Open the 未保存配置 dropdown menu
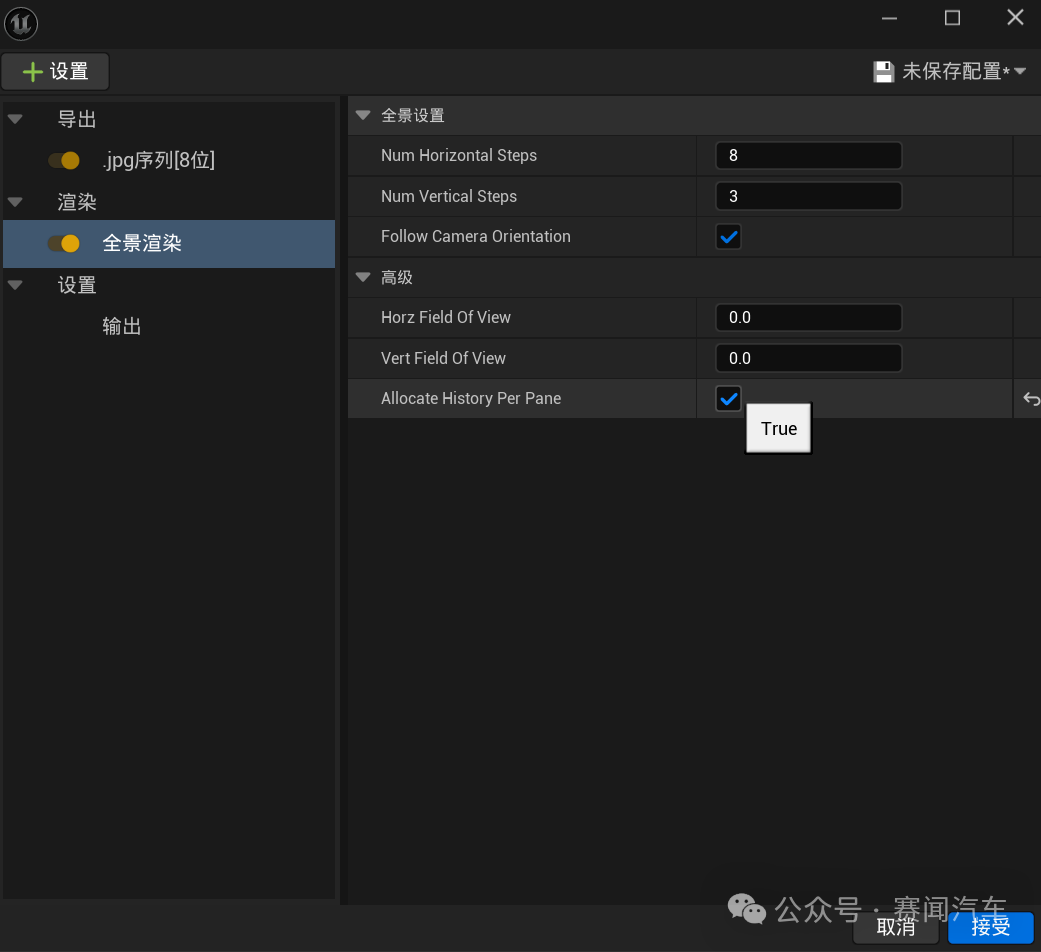 click(x=1019, y=71)
